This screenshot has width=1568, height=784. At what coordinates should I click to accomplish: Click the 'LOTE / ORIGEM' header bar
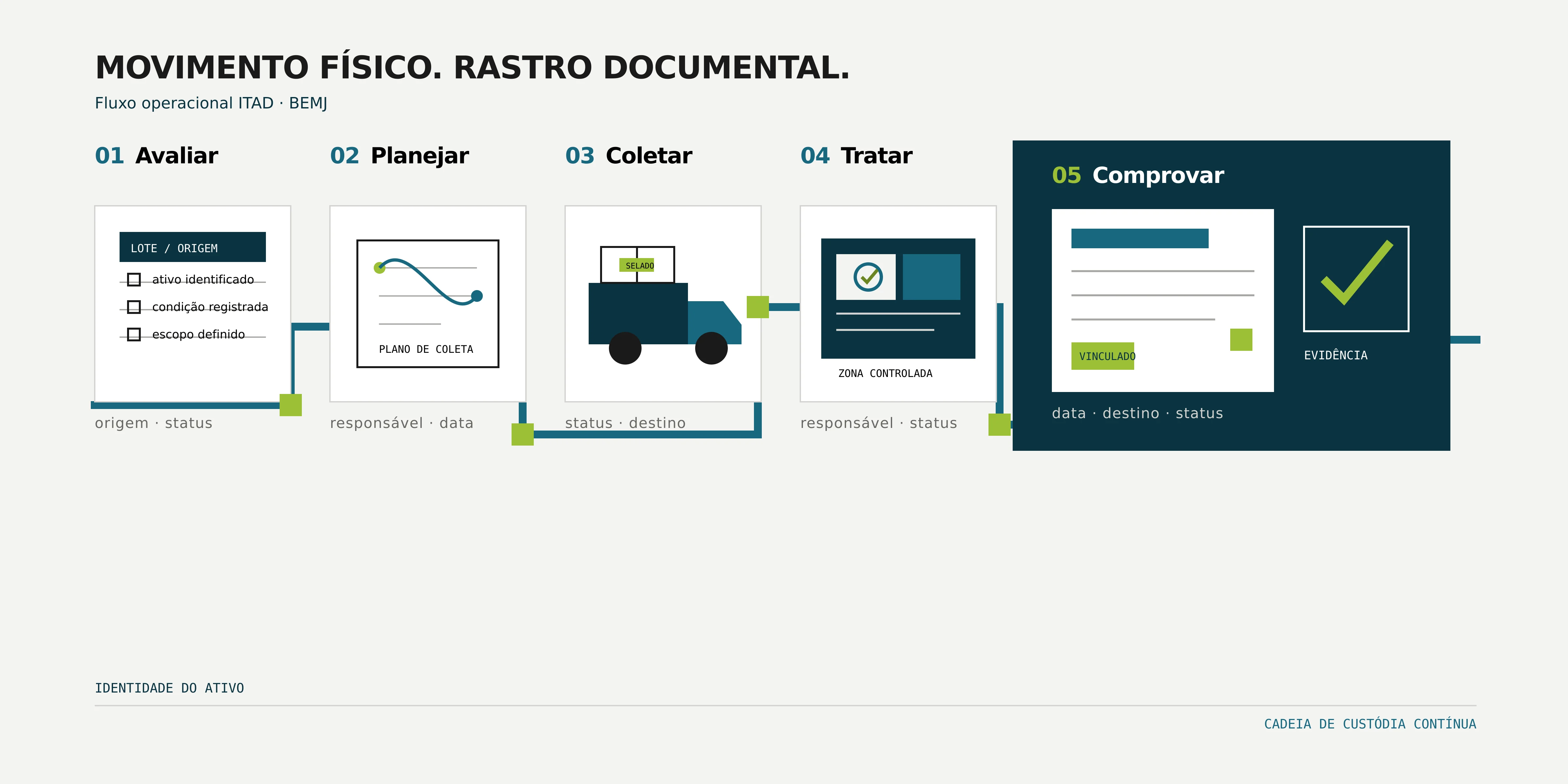click(192, 247)
